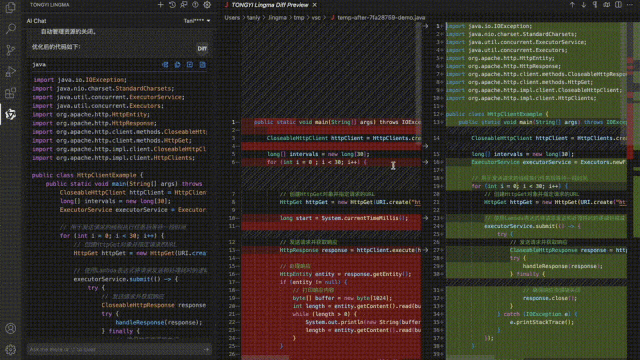Viewport: 640px width, 360px height.
Task: Open Source Control view in activity bar
Action: click(11, 50)
